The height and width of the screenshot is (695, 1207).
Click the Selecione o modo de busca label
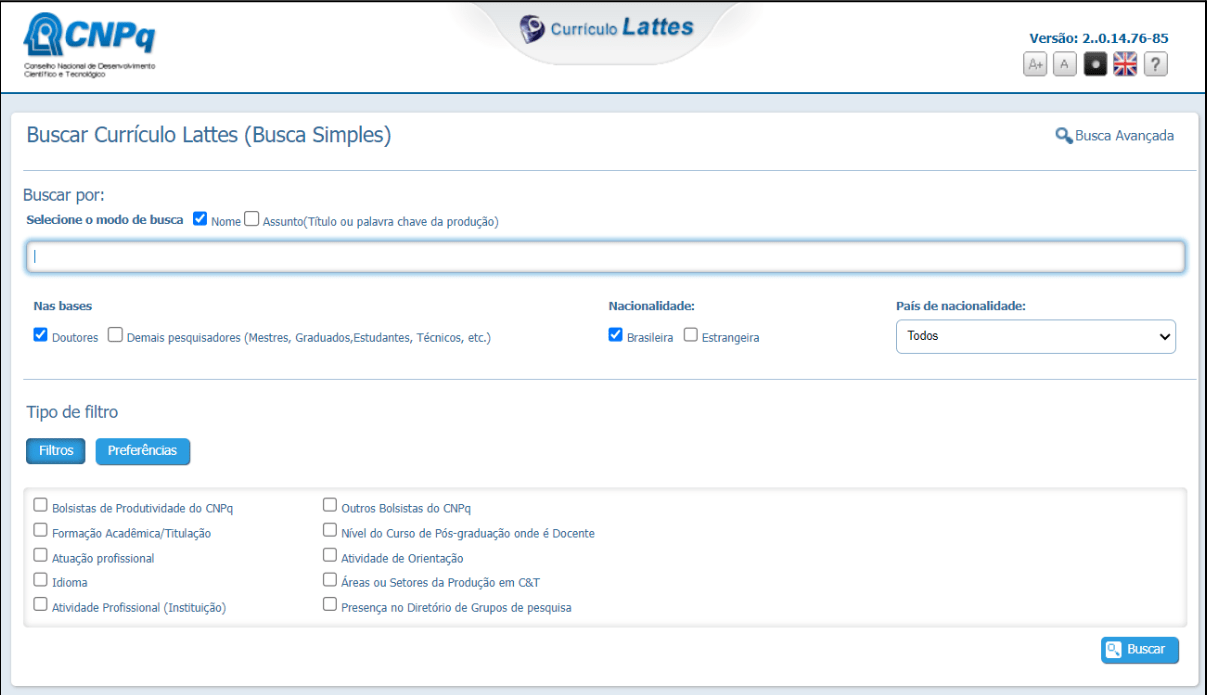(x=105, y=220)
